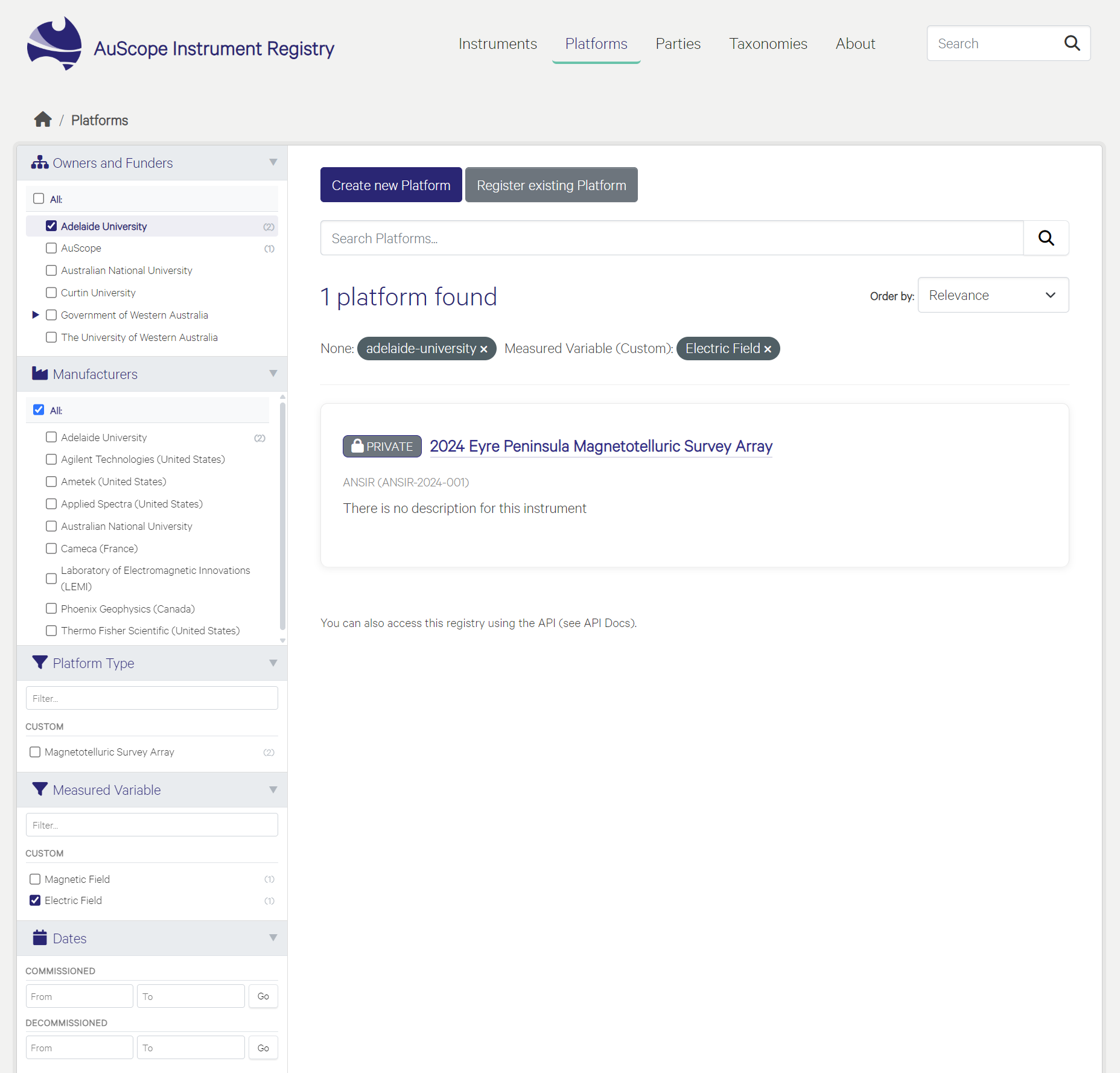This screenshot has height=1073, width=1120.
Task: Click the Commissioned Go button
Action: 263,996
